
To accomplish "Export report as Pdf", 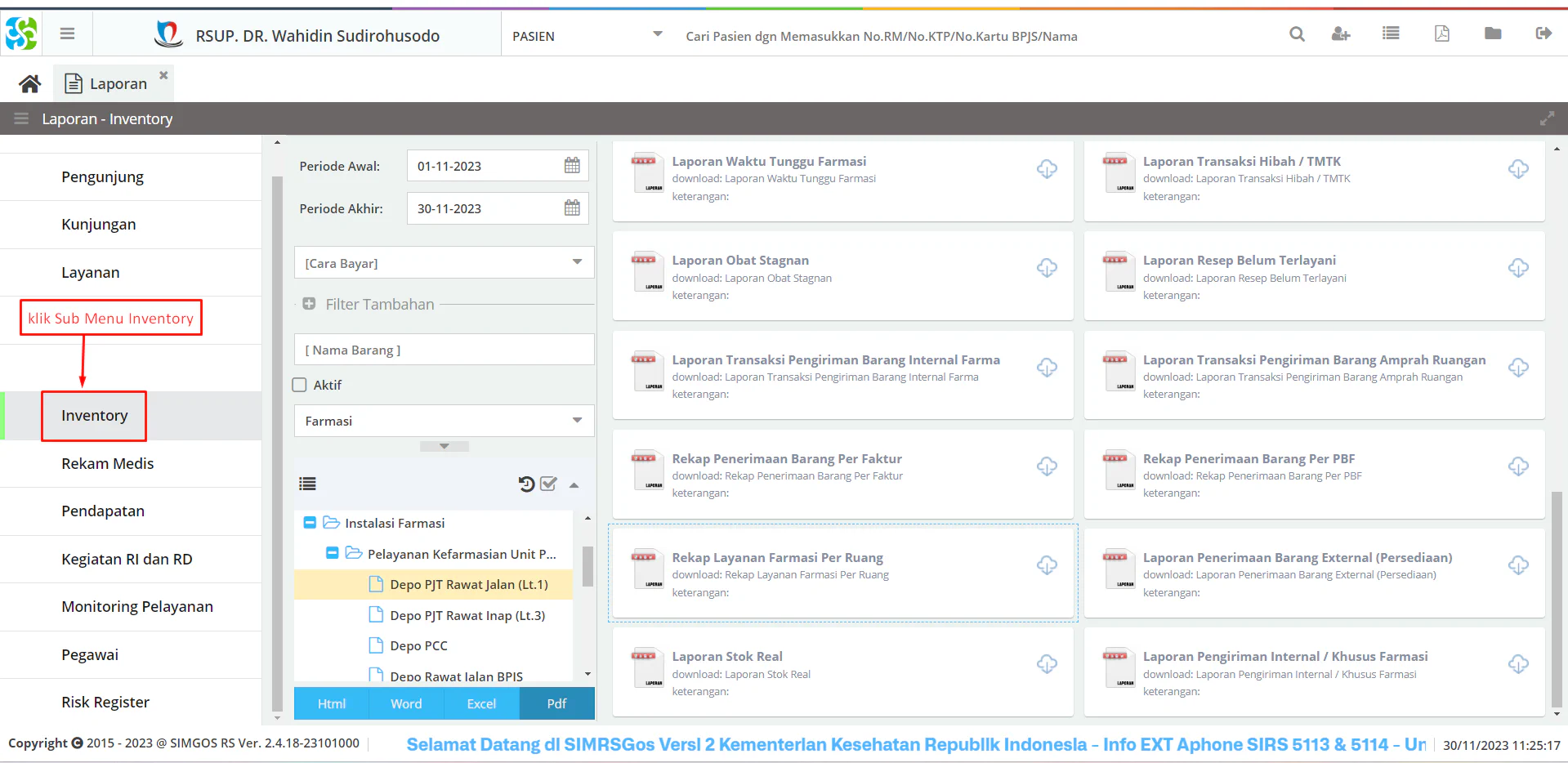I will (x=556, y=703).
